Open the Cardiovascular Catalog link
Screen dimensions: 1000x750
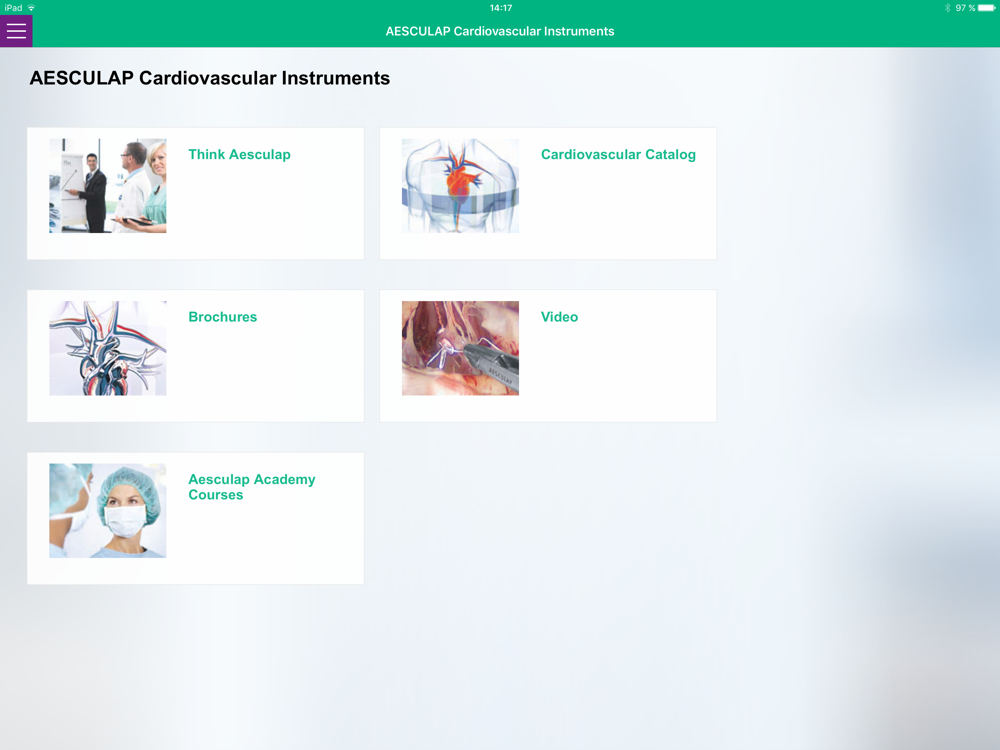coord(618,154)
